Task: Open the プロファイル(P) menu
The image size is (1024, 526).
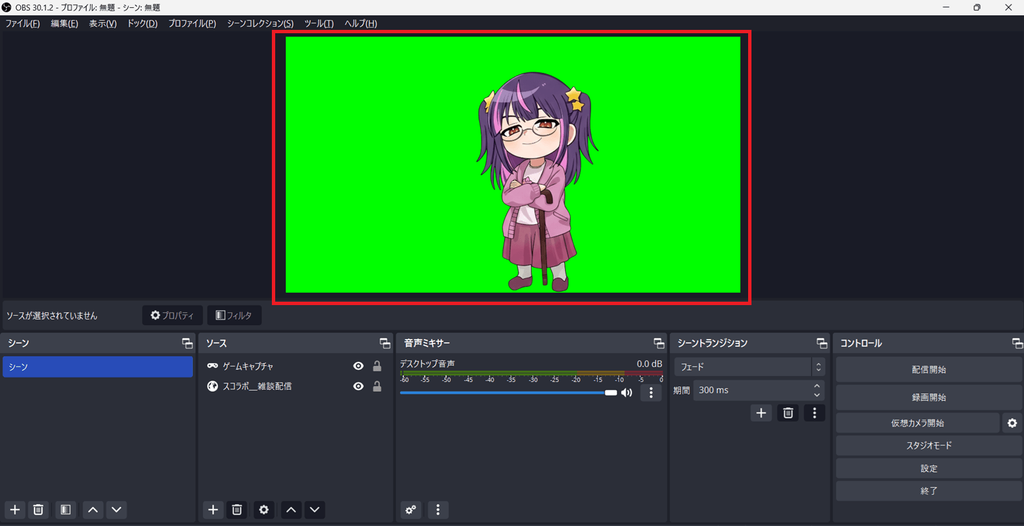Action: point(192,24)
